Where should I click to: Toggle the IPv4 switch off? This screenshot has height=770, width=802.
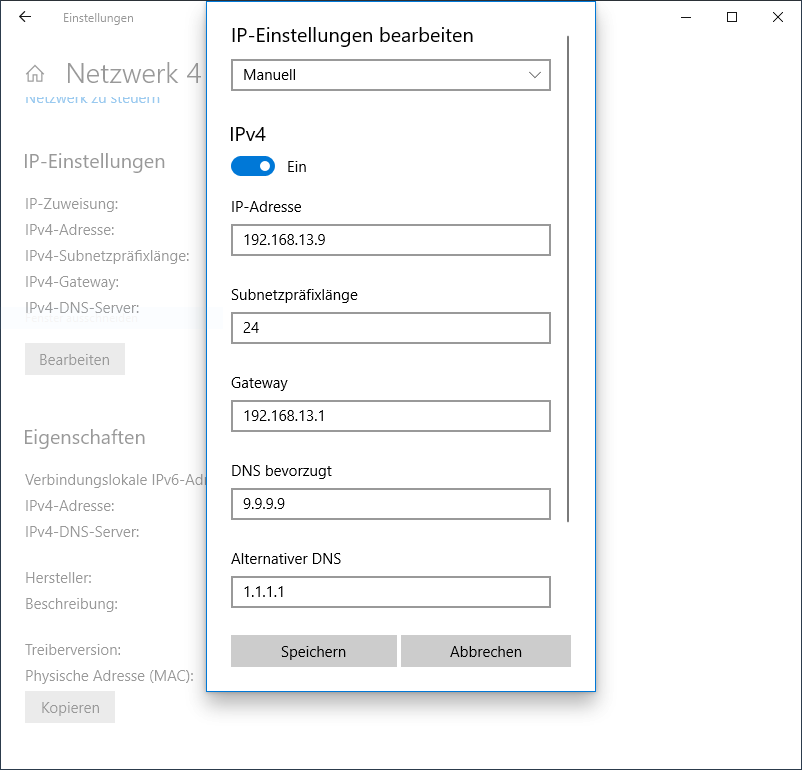point(253,167)
